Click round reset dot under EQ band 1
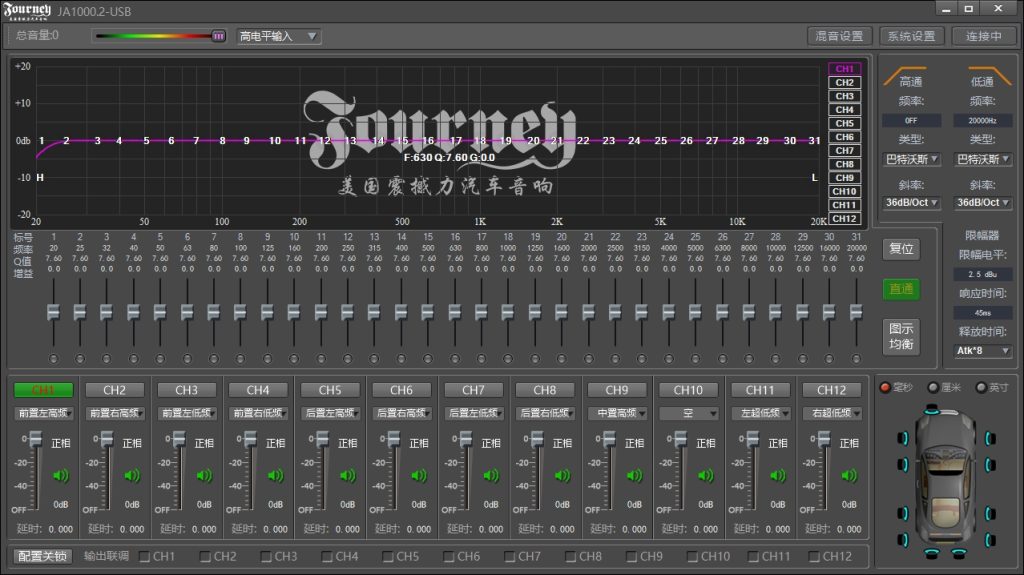The height and width of the screenshot is (575, 1024). coord(54,359)
